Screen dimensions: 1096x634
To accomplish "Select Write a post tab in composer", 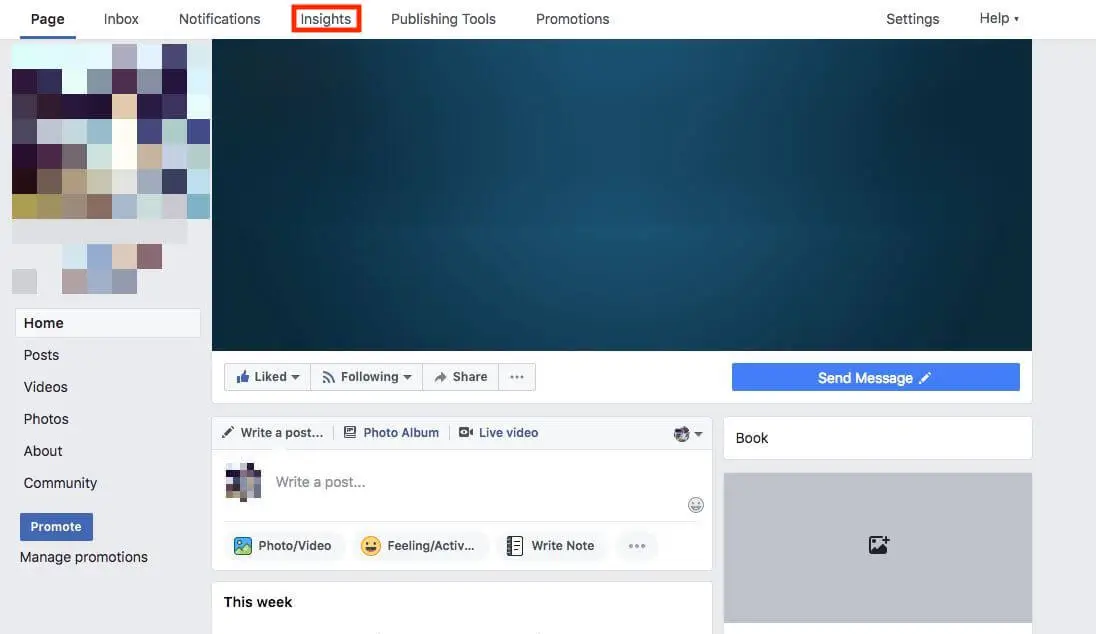I will [273, 433].
